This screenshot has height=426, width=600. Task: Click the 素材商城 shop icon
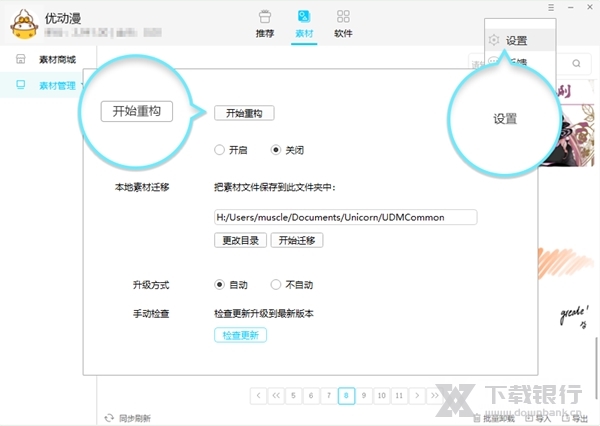[x=20, y=59]
